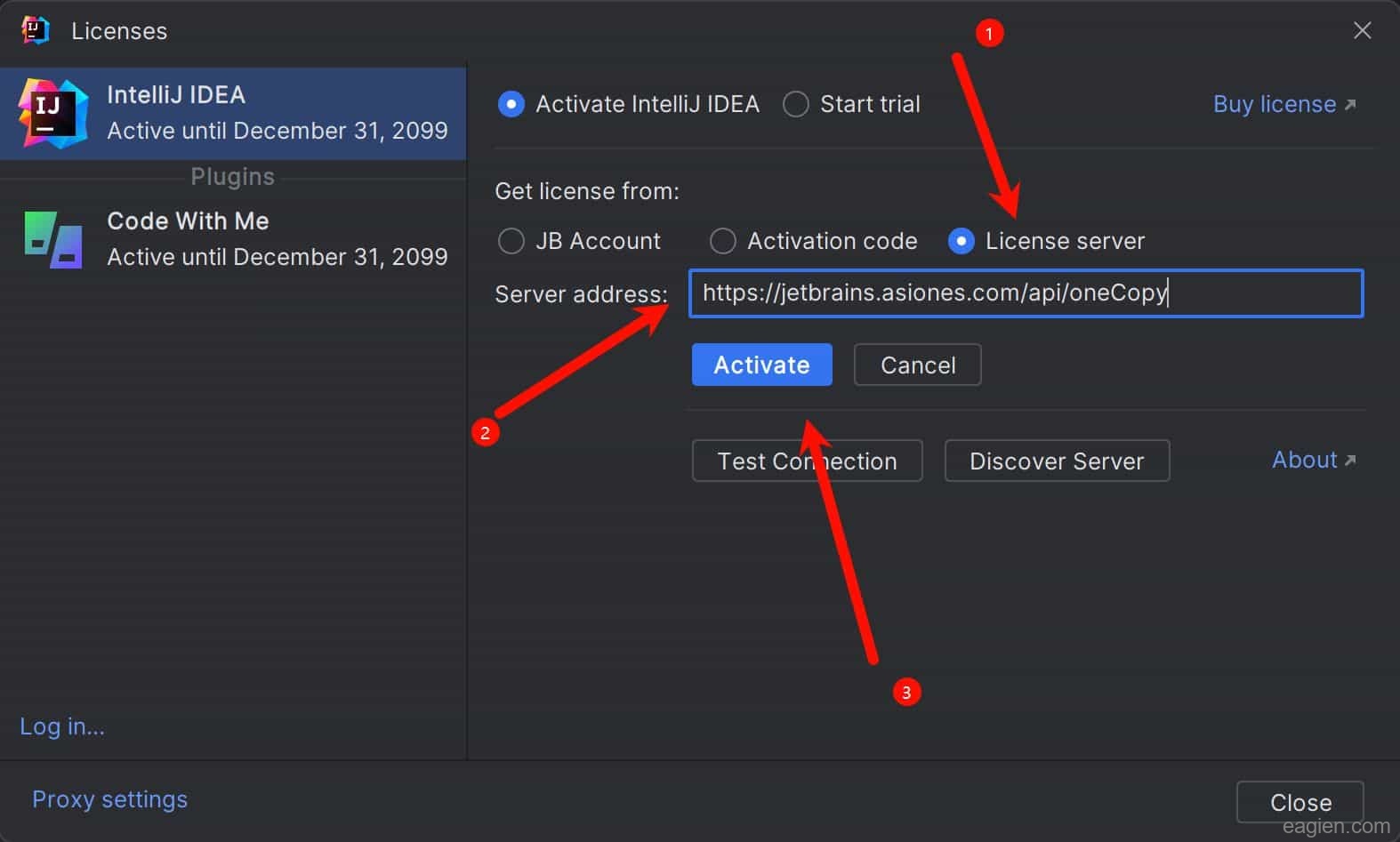Click the Cancel button

[x=917, y=365]
